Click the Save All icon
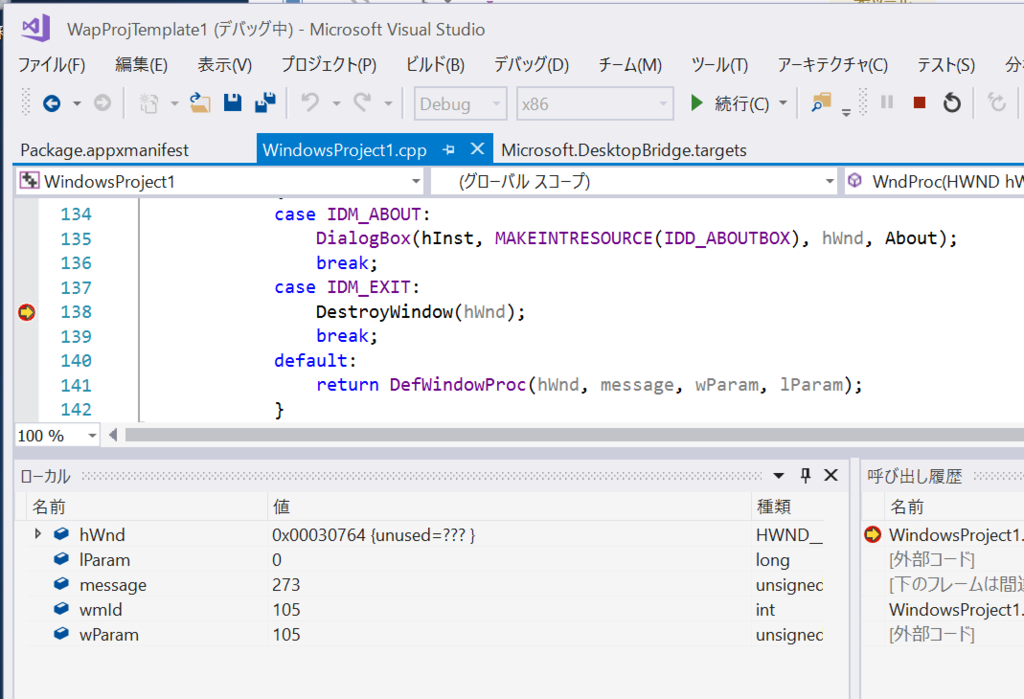The image size is (1024, 699). pyautogui.click(x=265, y=103)
